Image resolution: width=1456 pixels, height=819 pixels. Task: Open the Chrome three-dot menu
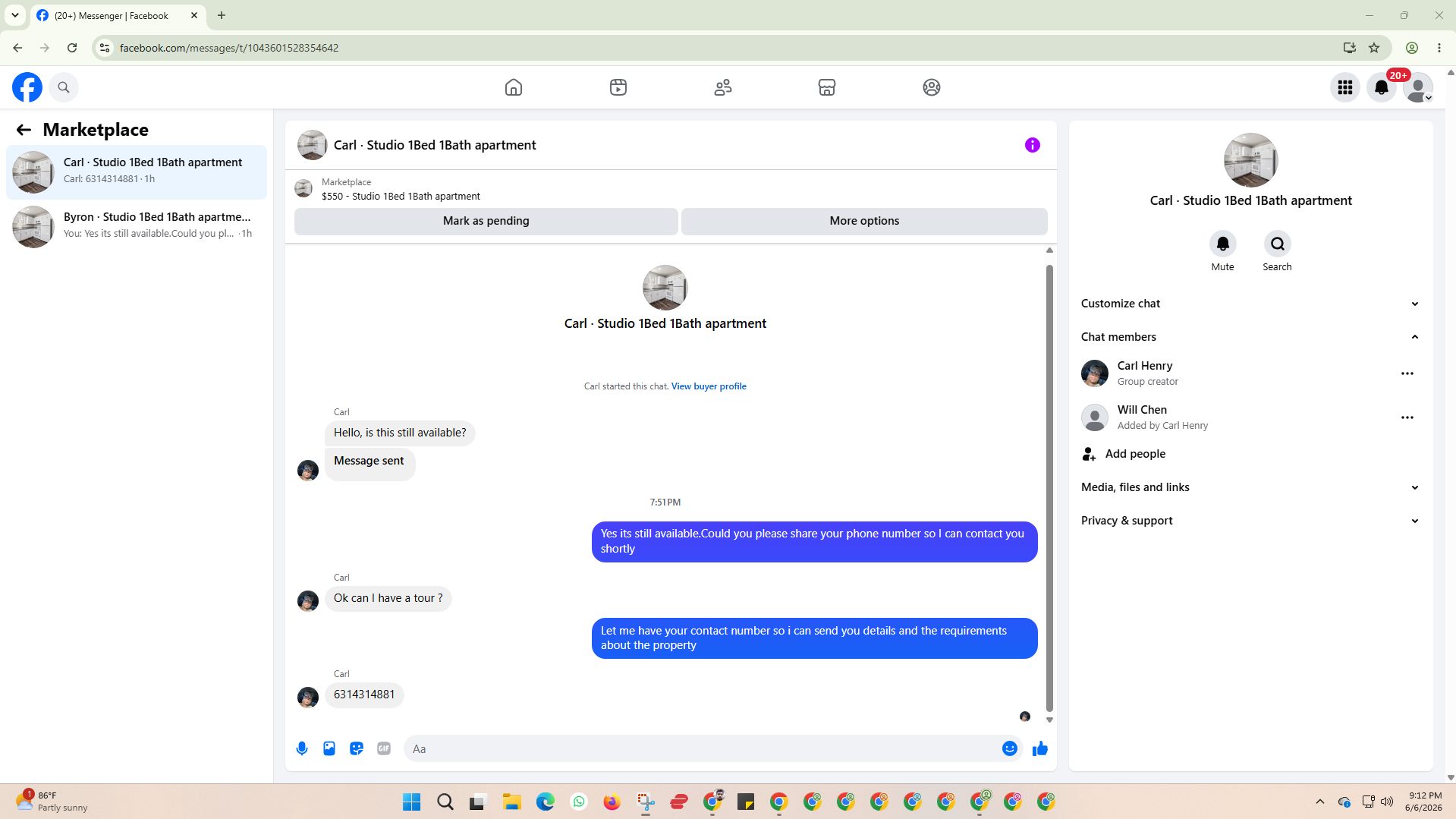point(1439,48)
